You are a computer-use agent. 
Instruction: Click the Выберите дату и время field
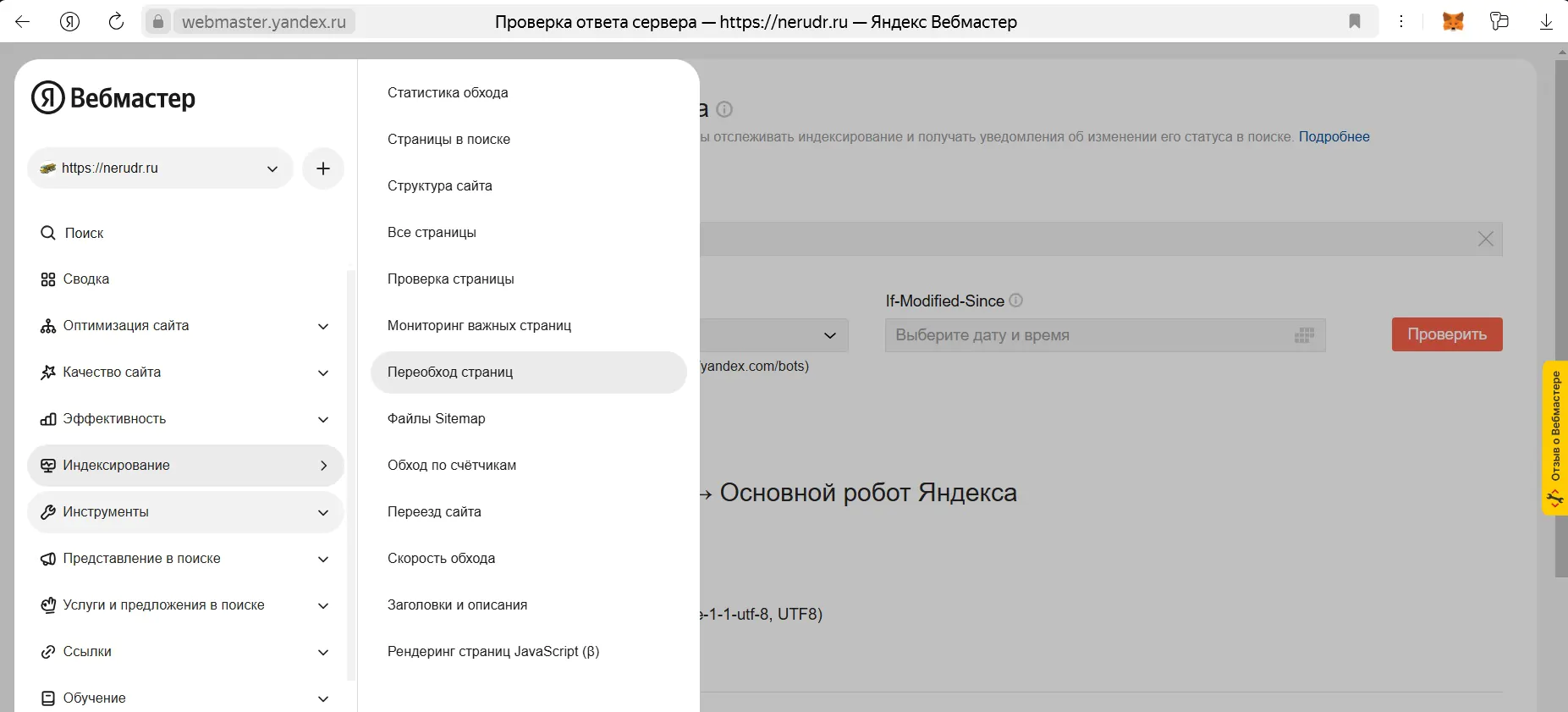(1105, 335)
